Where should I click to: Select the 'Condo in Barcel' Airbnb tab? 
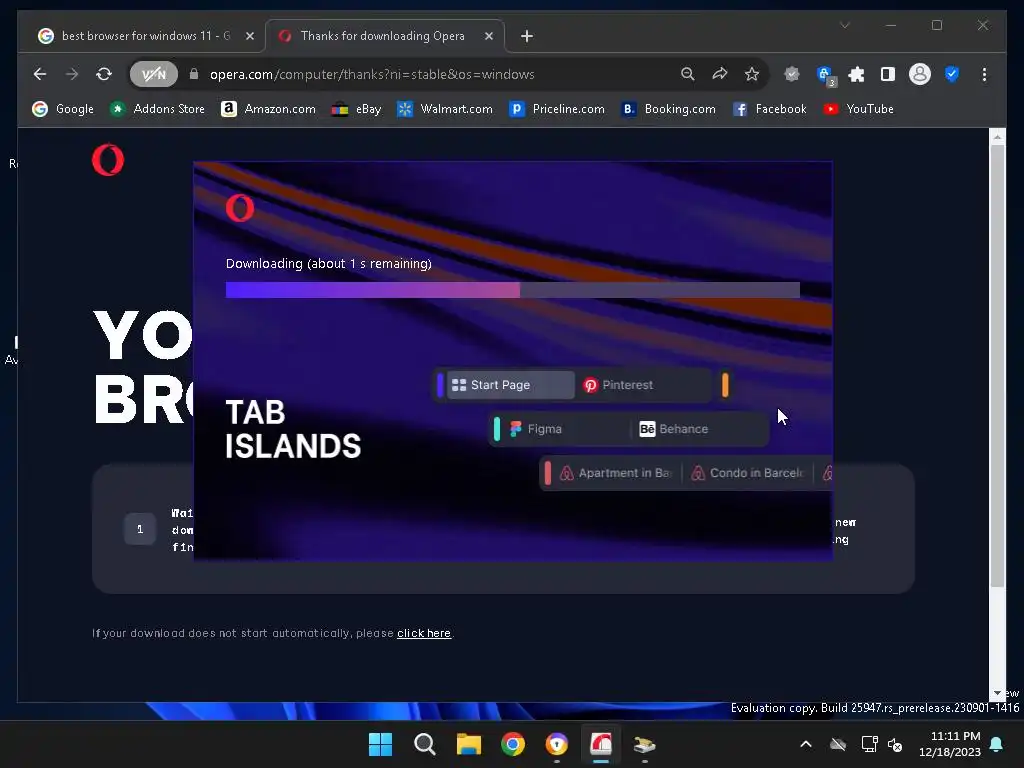[x=748, y=473]
